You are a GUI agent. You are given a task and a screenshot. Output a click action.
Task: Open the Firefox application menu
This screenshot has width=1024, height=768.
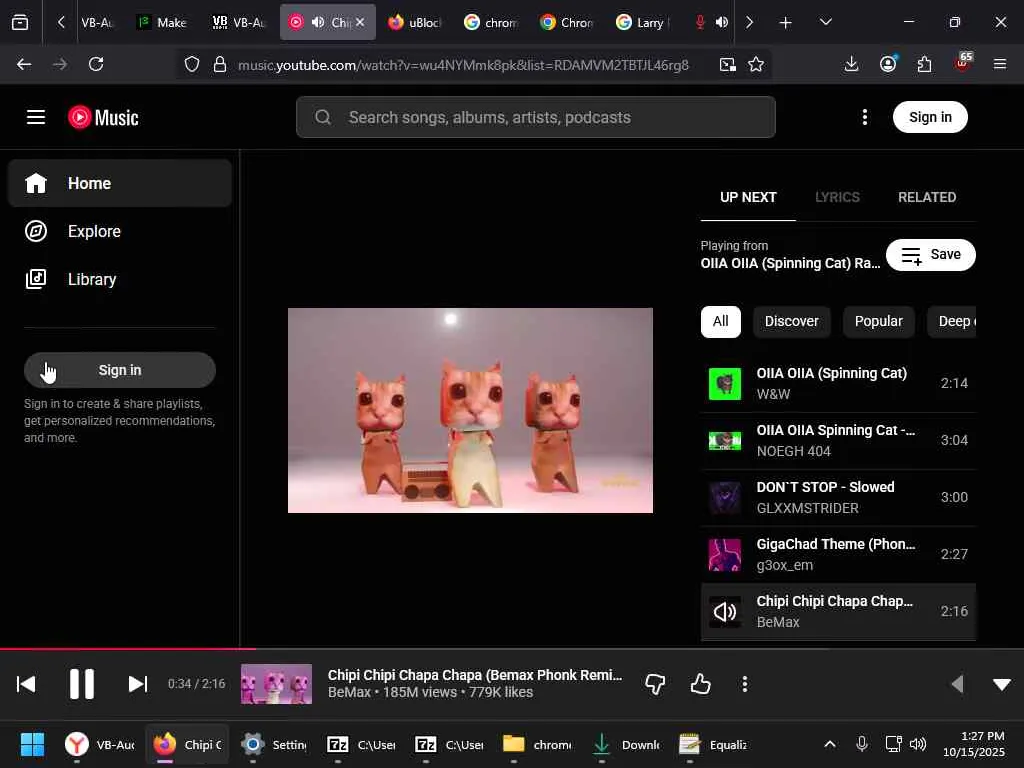[x=1000, y=64]
